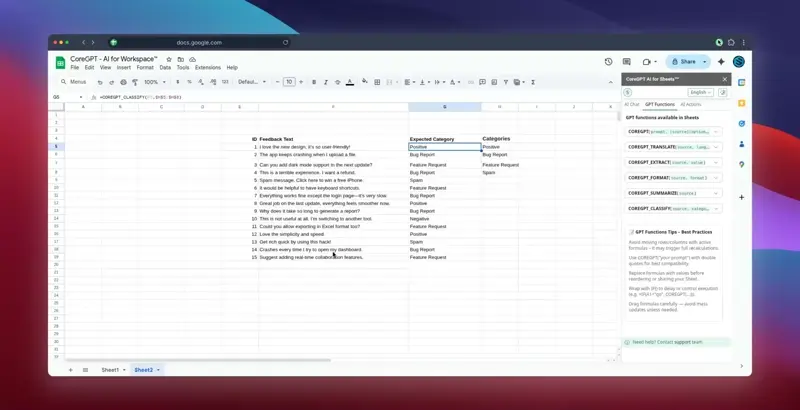The image size is (800, 410).
Task: Open the cell borders tool
Action: [x=377, y=82]
